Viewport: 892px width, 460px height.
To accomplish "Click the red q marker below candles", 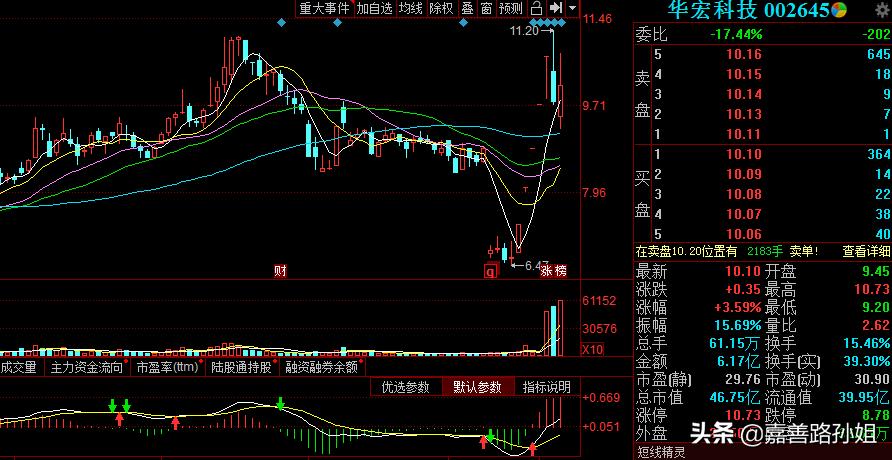I will pos(490,271).
